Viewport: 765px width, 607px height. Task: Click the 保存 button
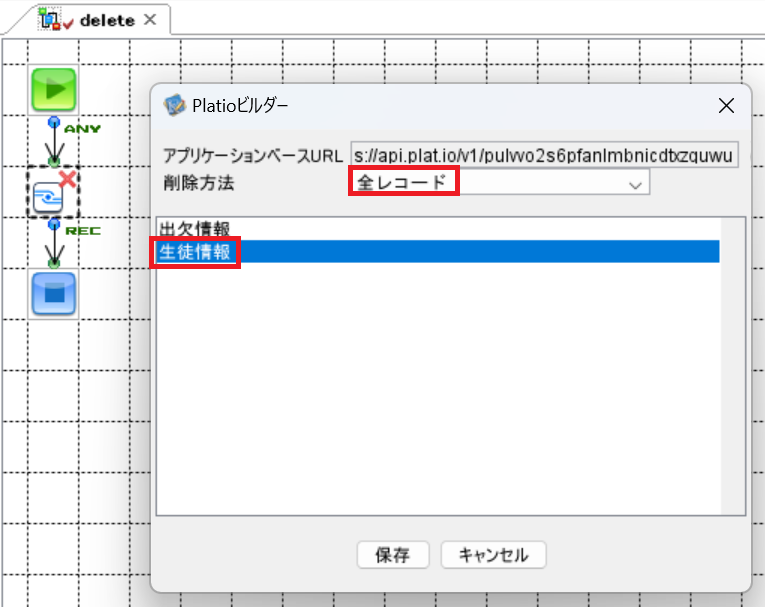pos(393,554)
